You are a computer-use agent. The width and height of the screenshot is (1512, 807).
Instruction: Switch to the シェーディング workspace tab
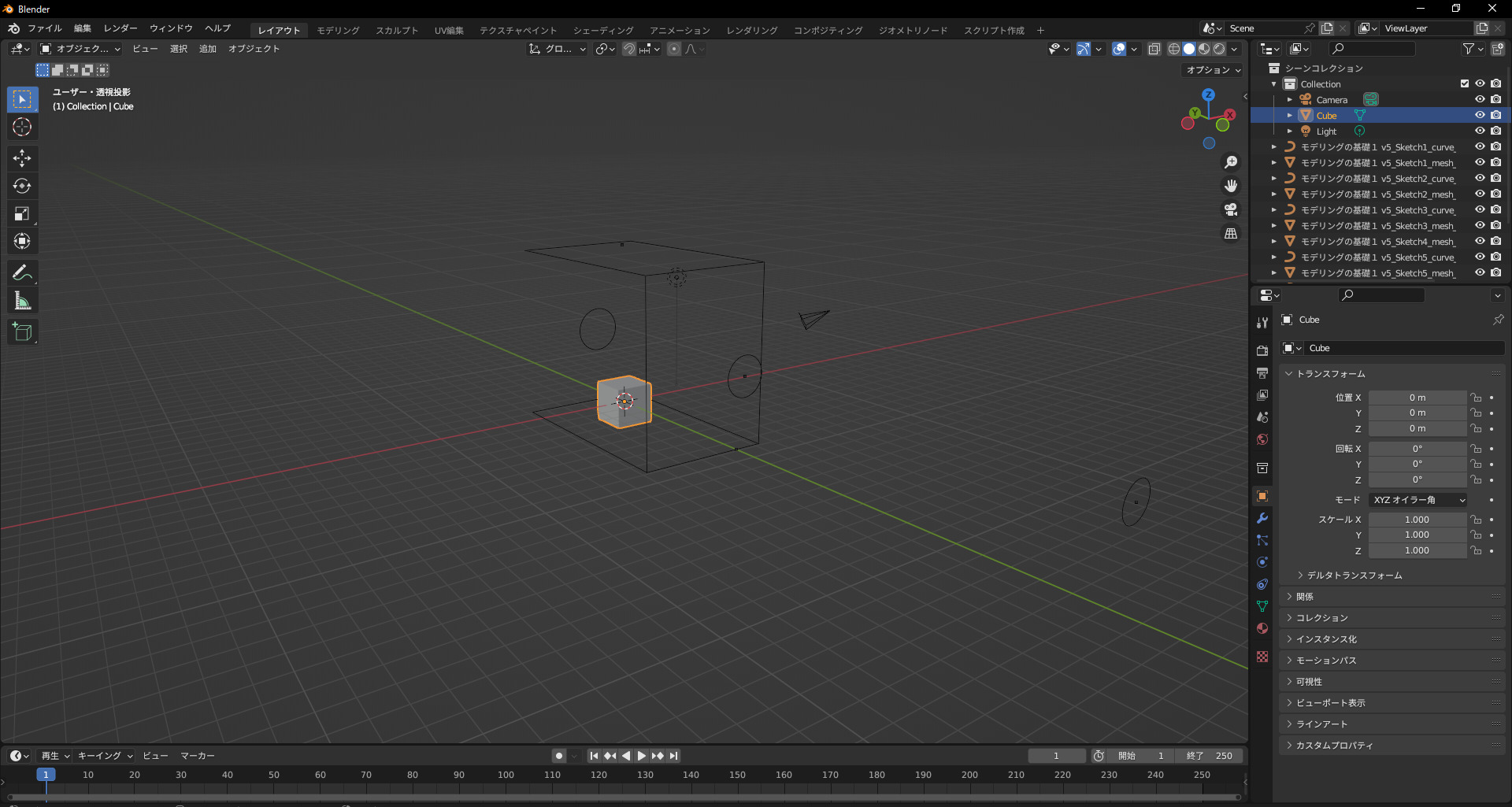pos(603,30)
